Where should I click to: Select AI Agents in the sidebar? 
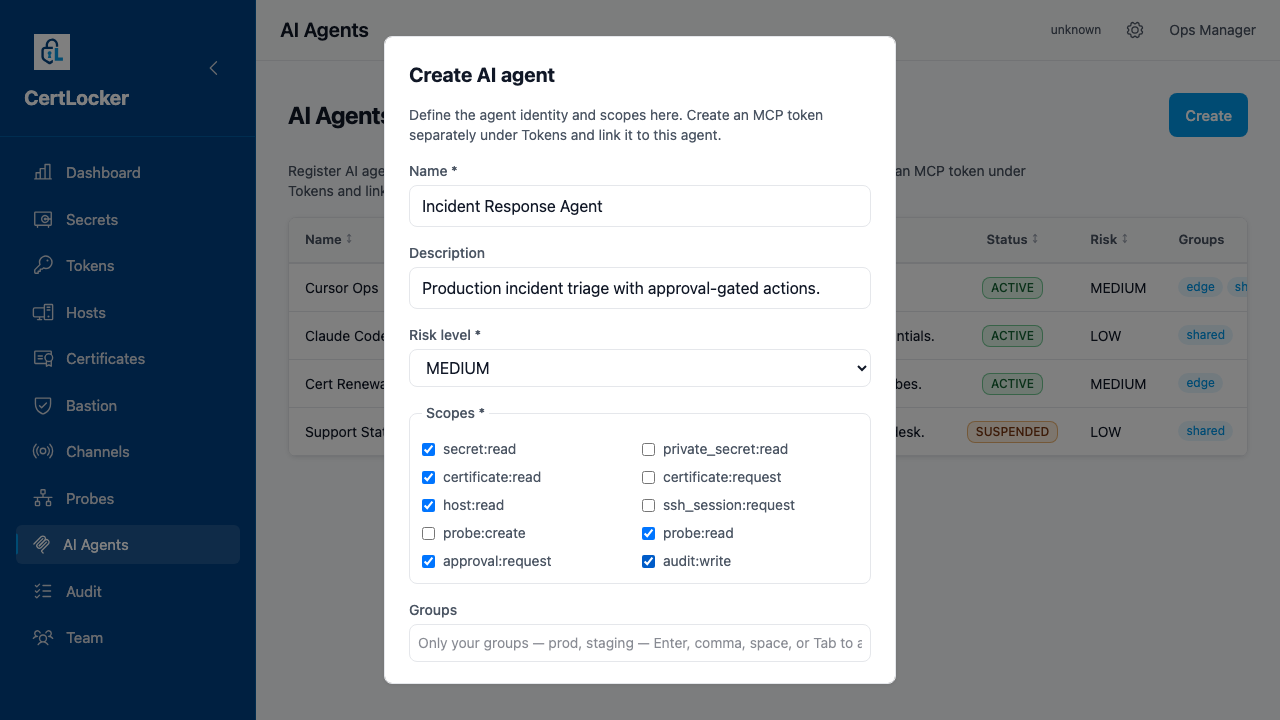[x=128, y=544]
